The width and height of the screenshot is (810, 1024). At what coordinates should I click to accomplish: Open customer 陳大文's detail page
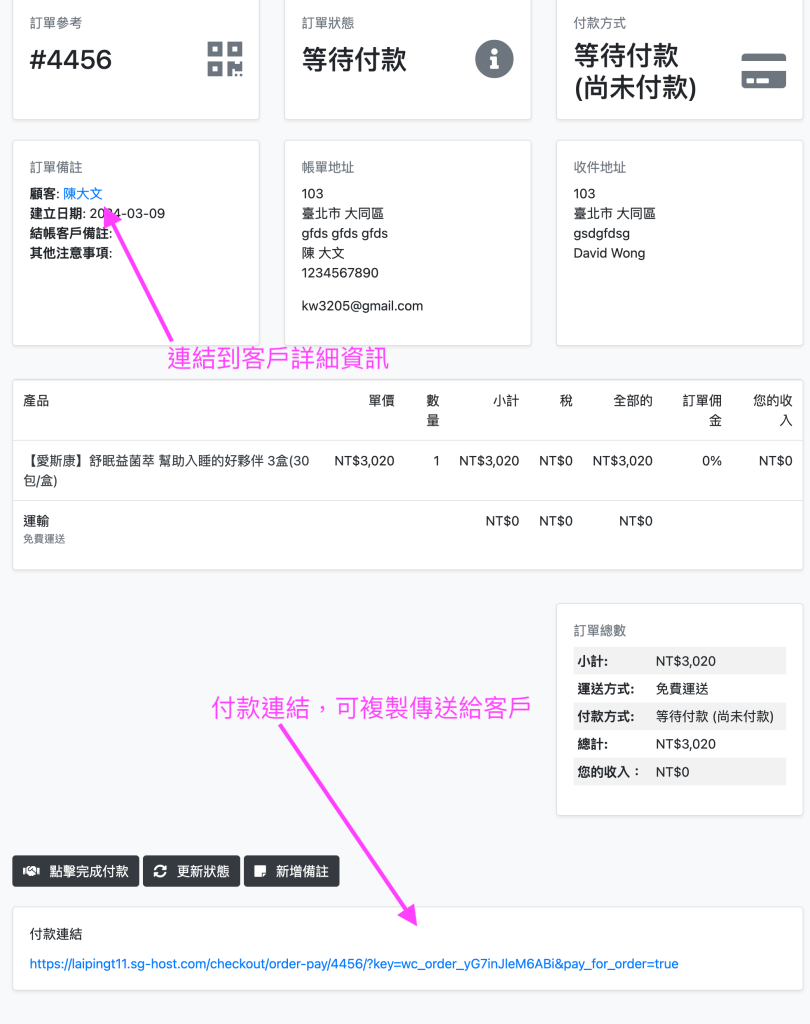click(x=83, y=194)
